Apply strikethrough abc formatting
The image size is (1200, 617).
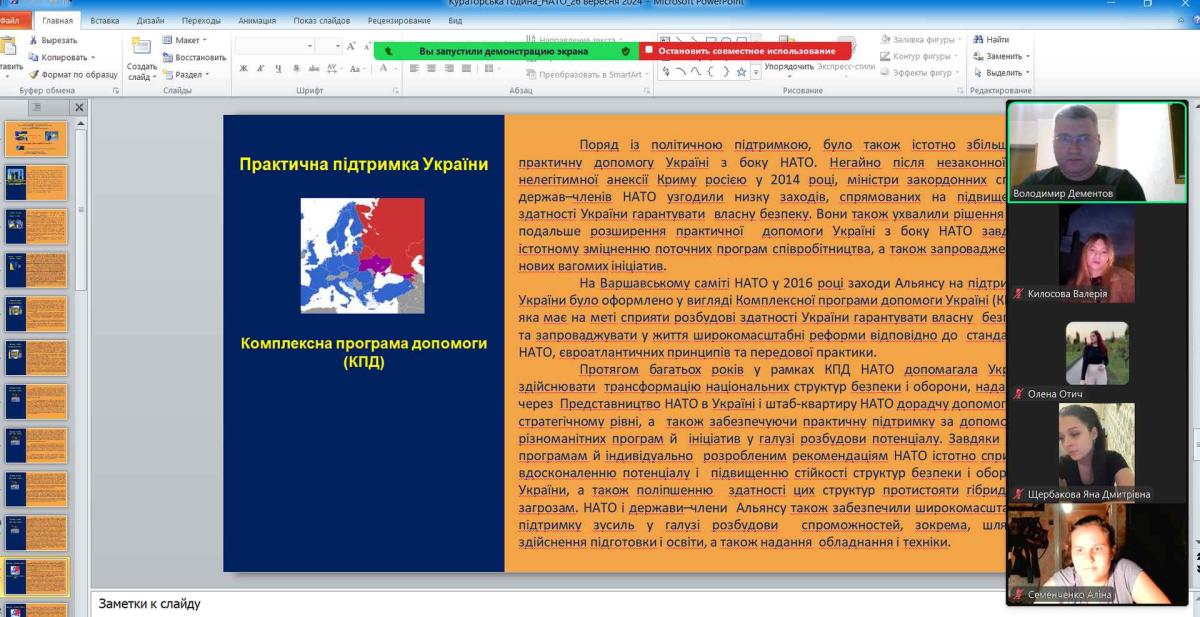click(314, 69)
